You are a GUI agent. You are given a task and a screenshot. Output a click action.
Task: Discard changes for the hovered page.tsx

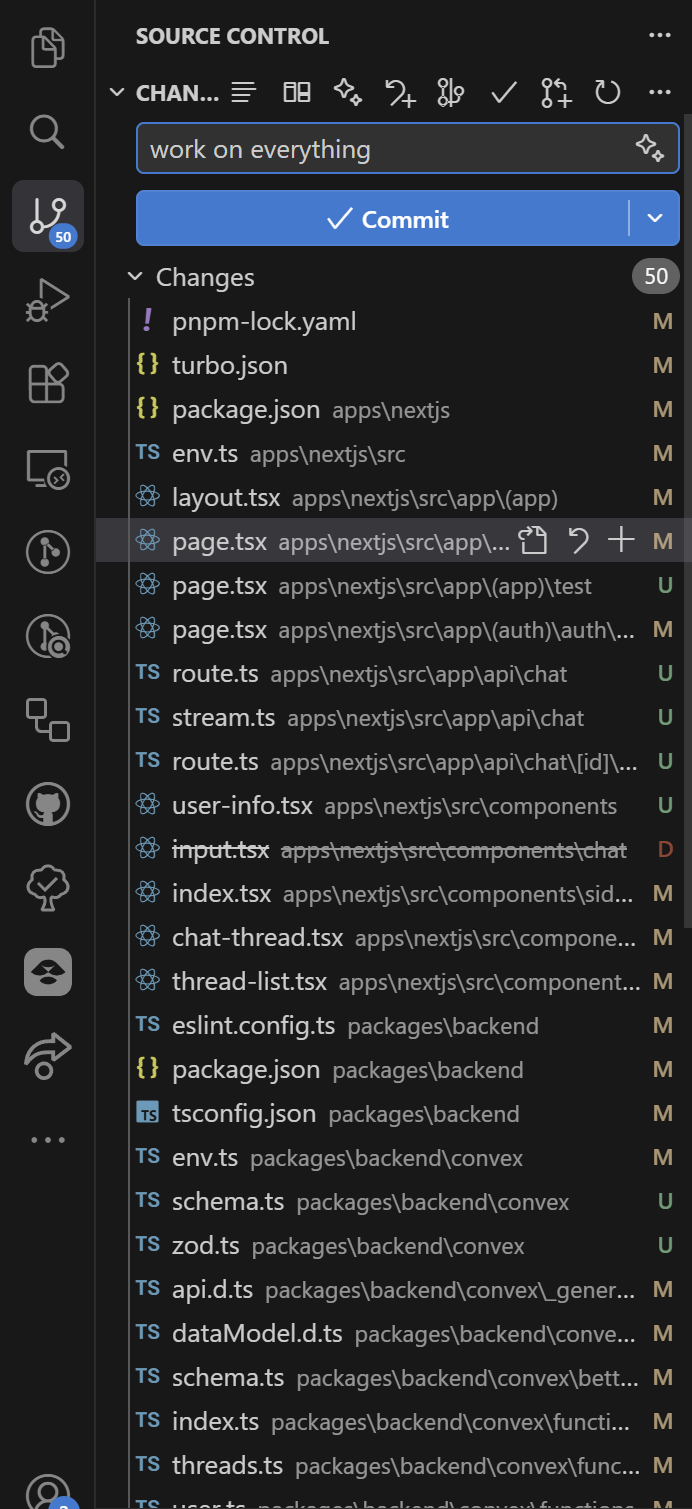[578, 541]
